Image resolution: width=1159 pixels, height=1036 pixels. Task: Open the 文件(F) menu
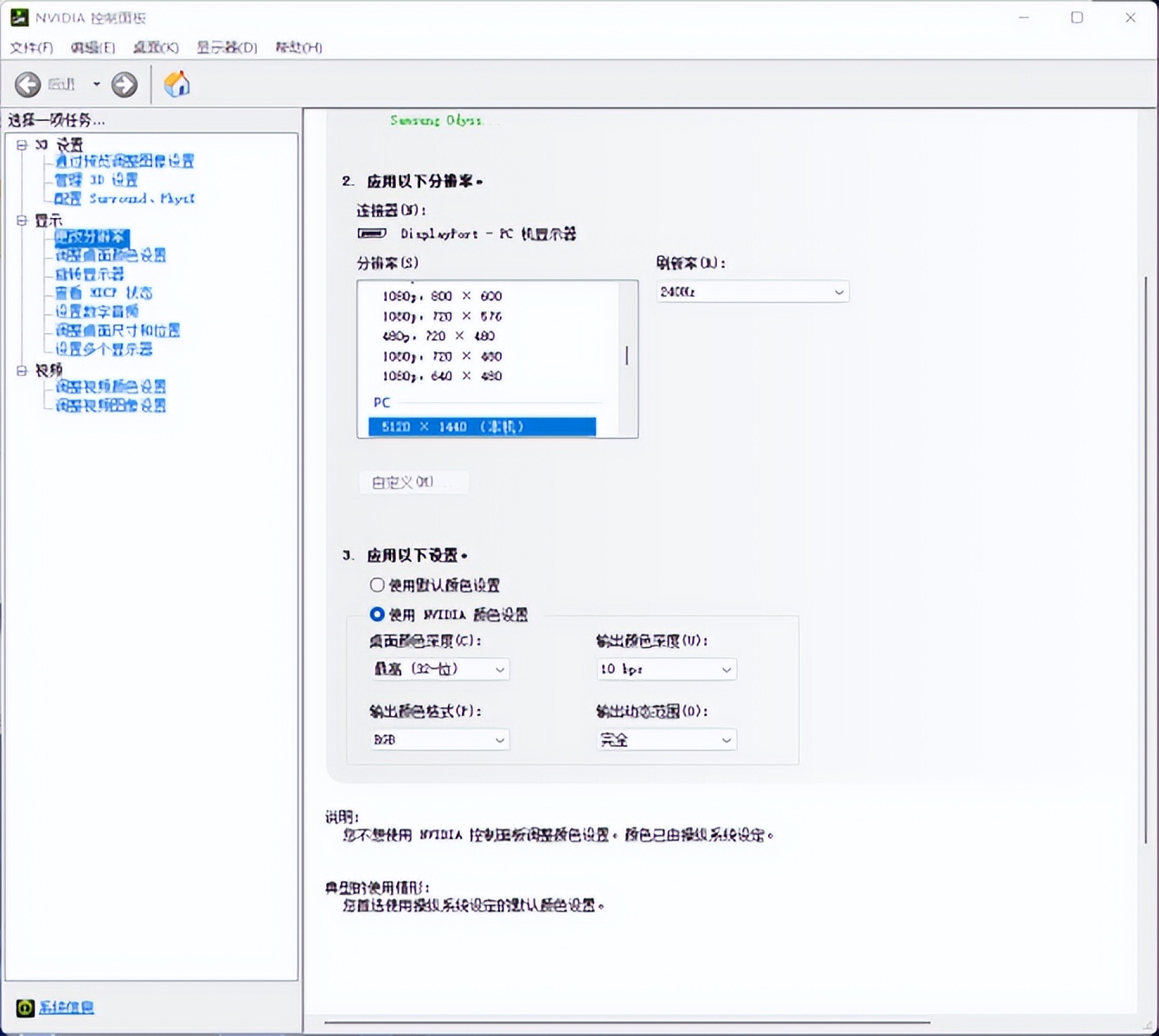pyautogui.click(x=31, y=48)
